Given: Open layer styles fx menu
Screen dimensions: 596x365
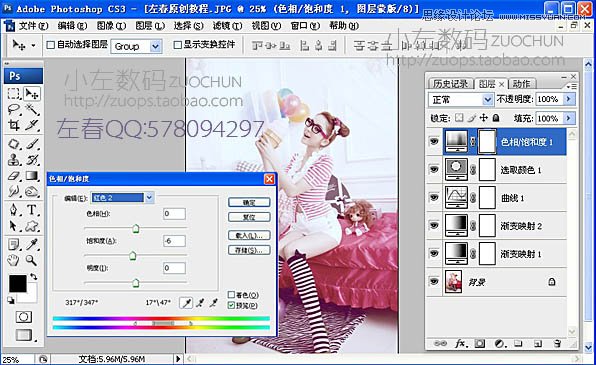Looking at the screenshot, I should 461,344.
